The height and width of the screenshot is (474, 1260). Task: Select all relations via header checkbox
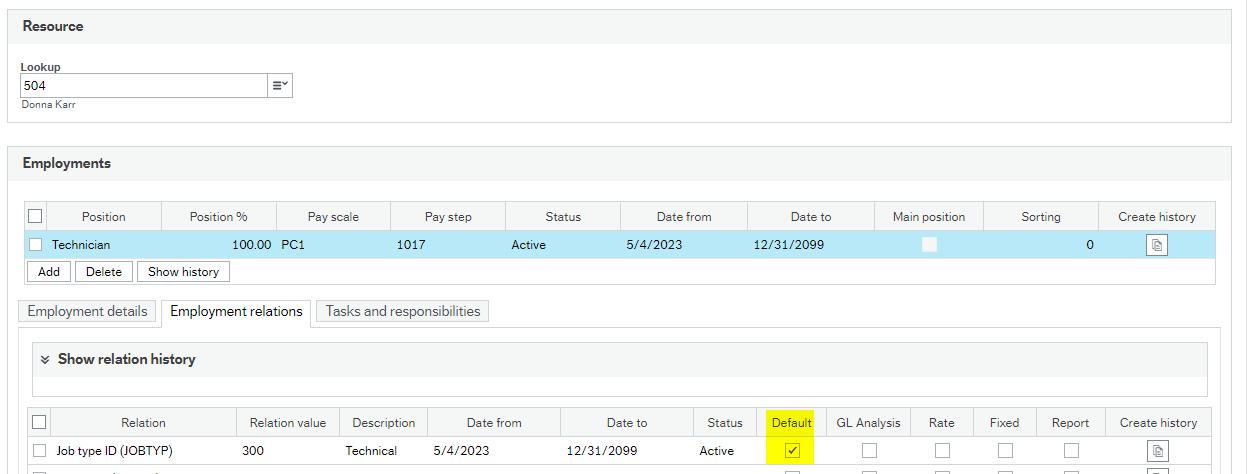pyautogui.click(x=39, y=422)
